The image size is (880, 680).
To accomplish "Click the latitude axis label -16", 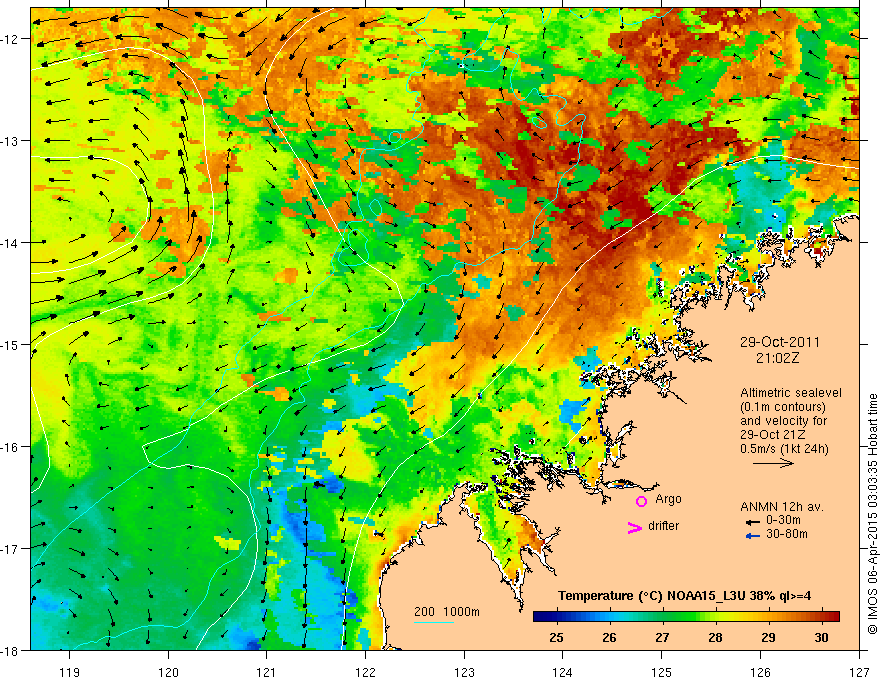I will (x=10, y=447).
